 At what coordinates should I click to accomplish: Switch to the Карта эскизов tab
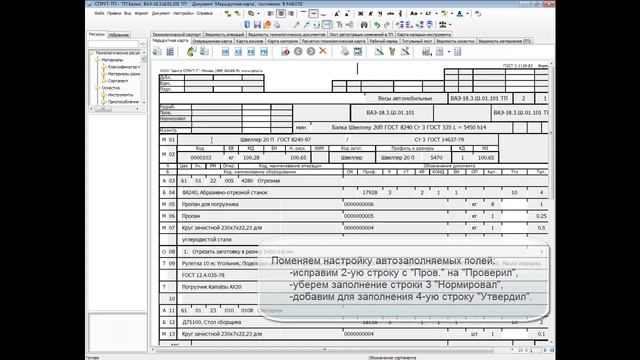click(x=249, y=41)
